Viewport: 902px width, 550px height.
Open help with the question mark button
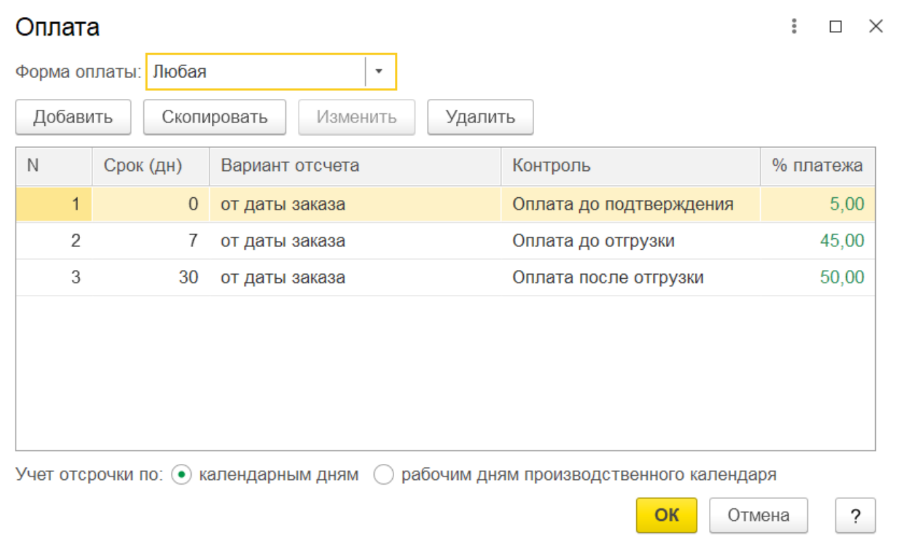[855, 515]
